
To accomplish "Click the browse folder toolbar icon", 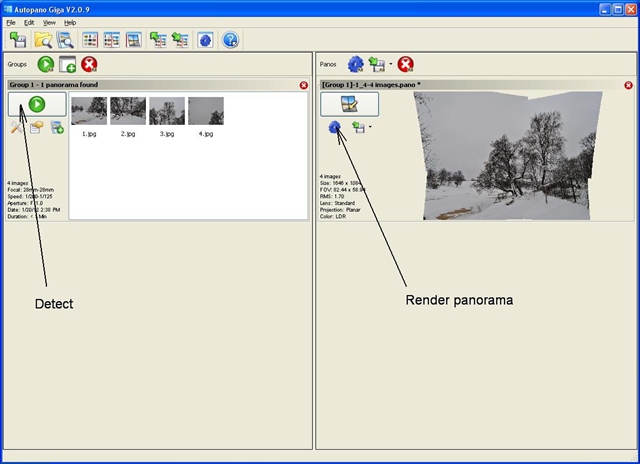I will pyautogui.click(x=43, y=40).
